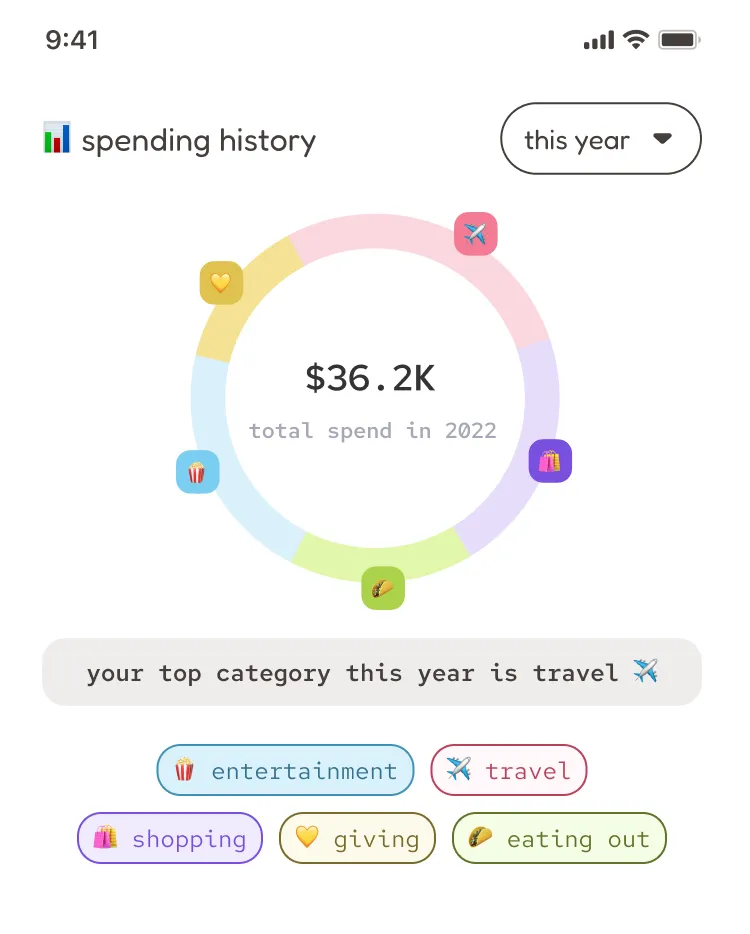Switch to the travel category pill
This screenshot has width=750, height=934.
[509, 770]
